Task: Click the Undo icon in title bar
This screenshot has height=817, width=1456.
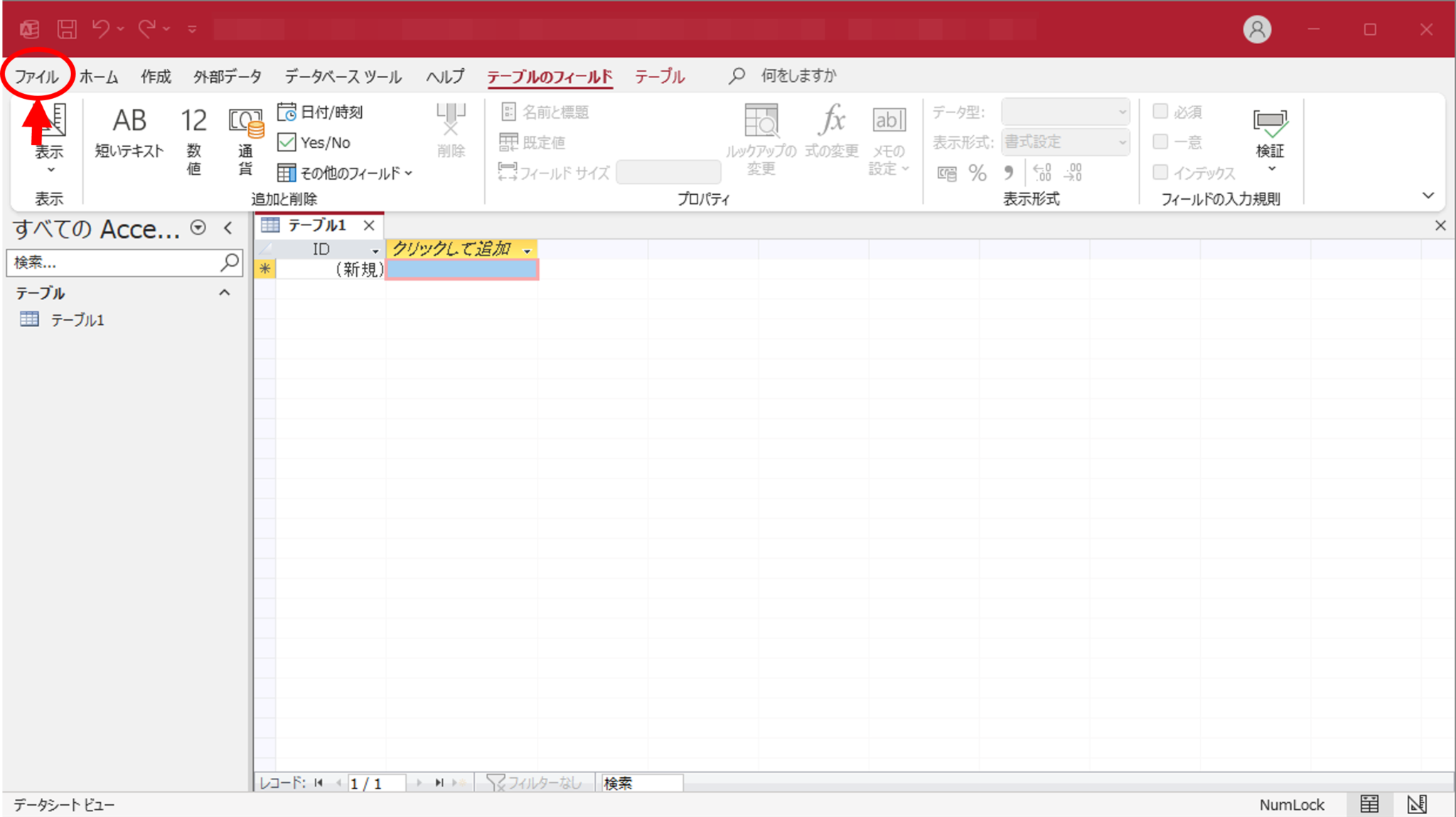Action: click(x=100, y=29)
